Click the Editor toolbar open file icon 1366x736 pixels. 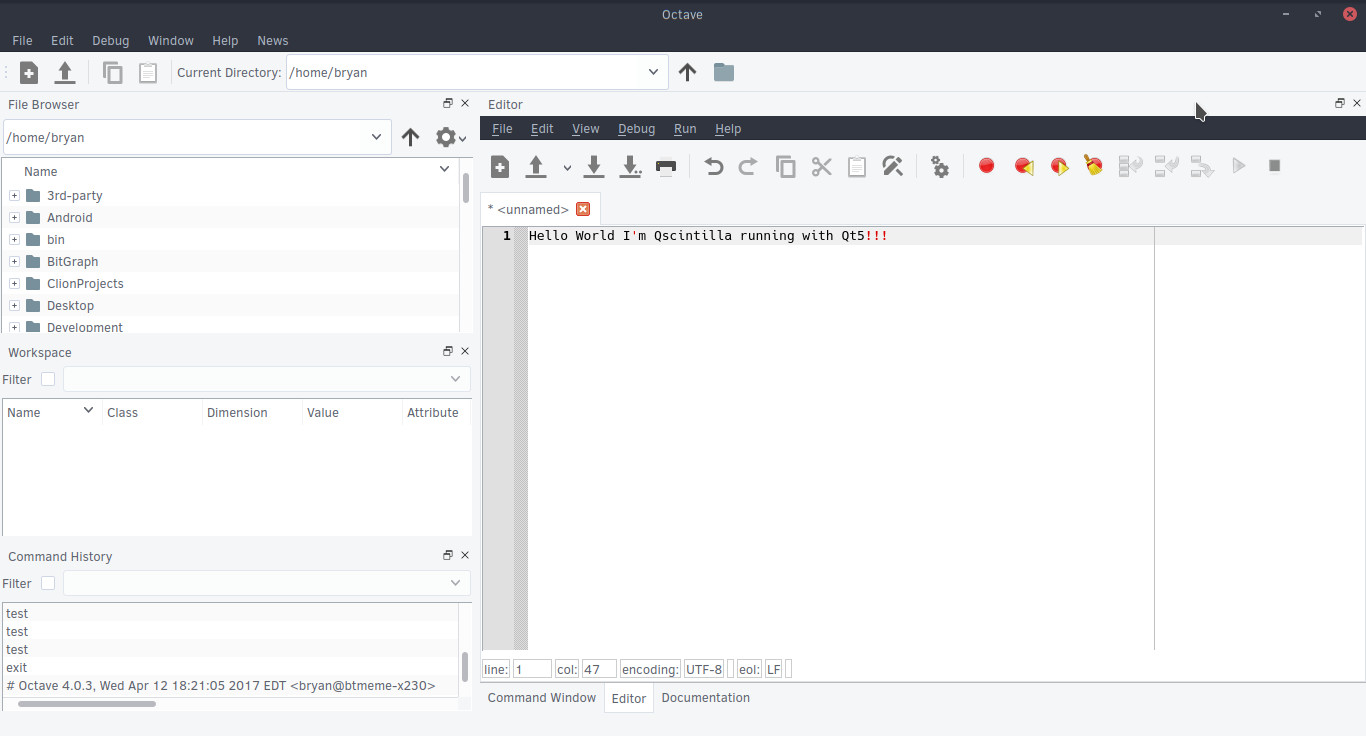tap(536, 167)
